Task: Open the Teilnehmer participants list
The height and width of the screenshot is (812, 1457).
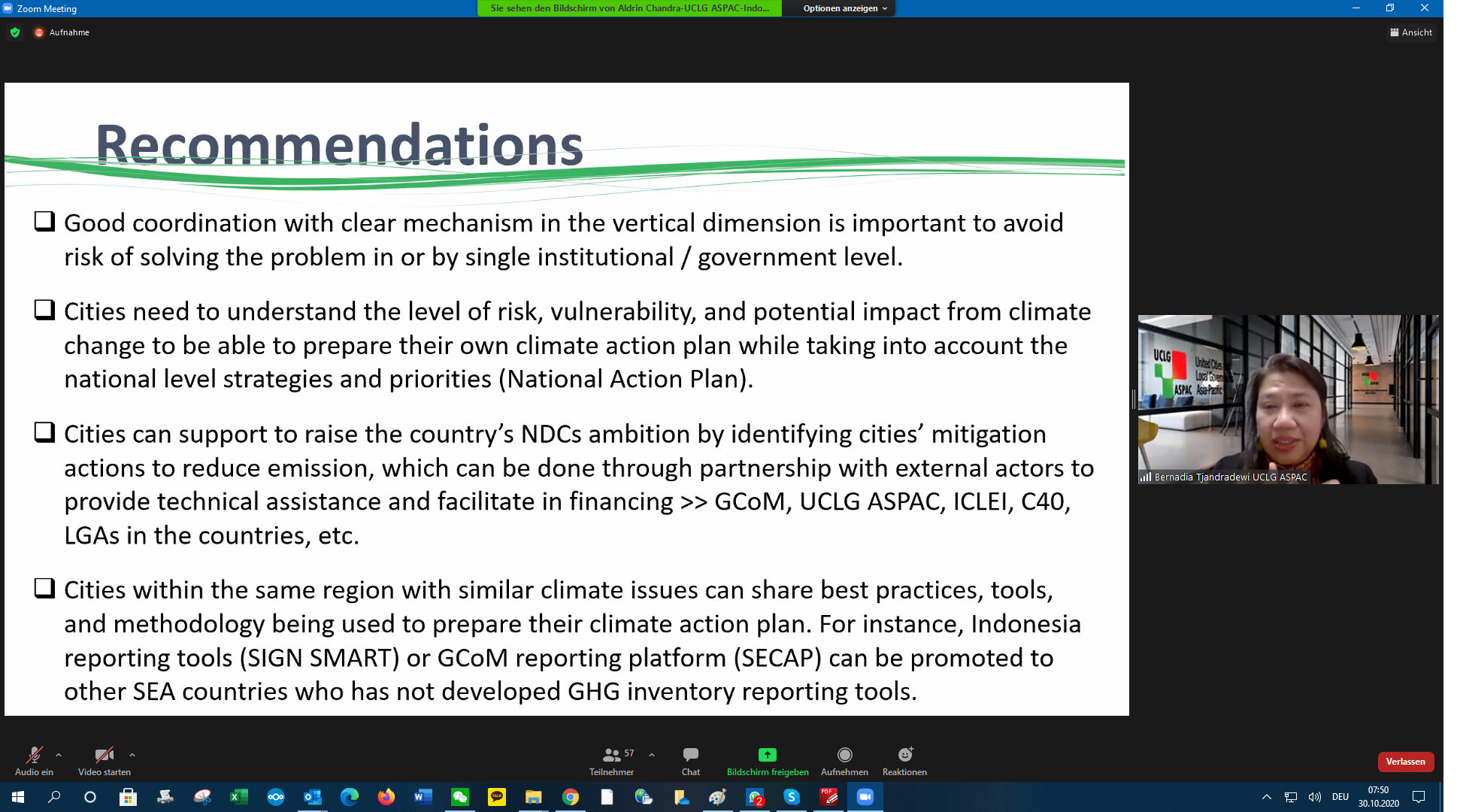Action: [611, 755]
